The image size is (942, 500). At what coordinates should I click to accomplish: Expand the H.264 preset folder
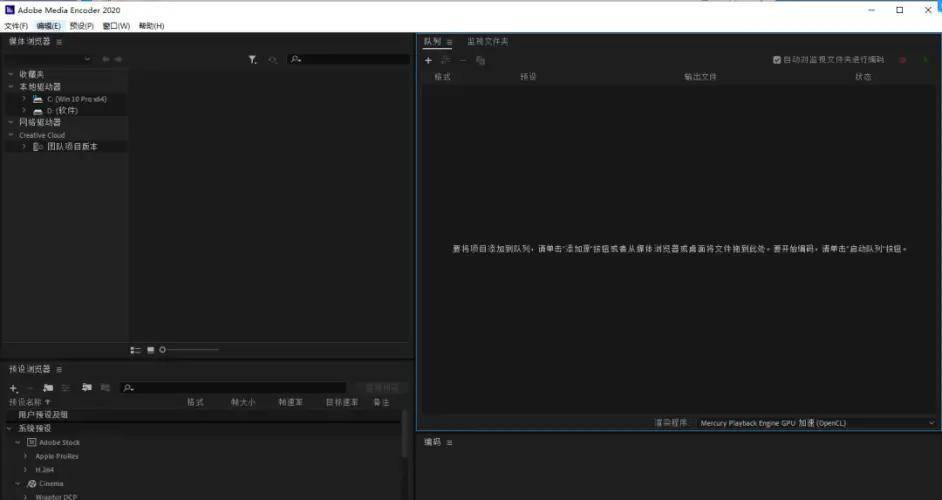point(25,470)
